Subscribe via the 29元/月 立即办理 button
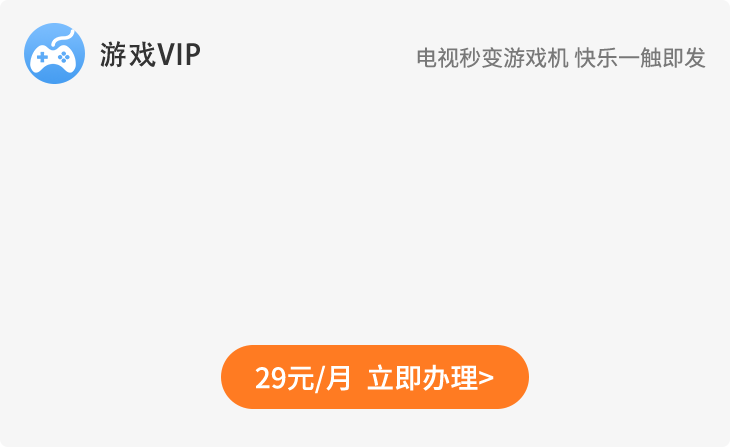730x447 pixels. click(375, 377)
